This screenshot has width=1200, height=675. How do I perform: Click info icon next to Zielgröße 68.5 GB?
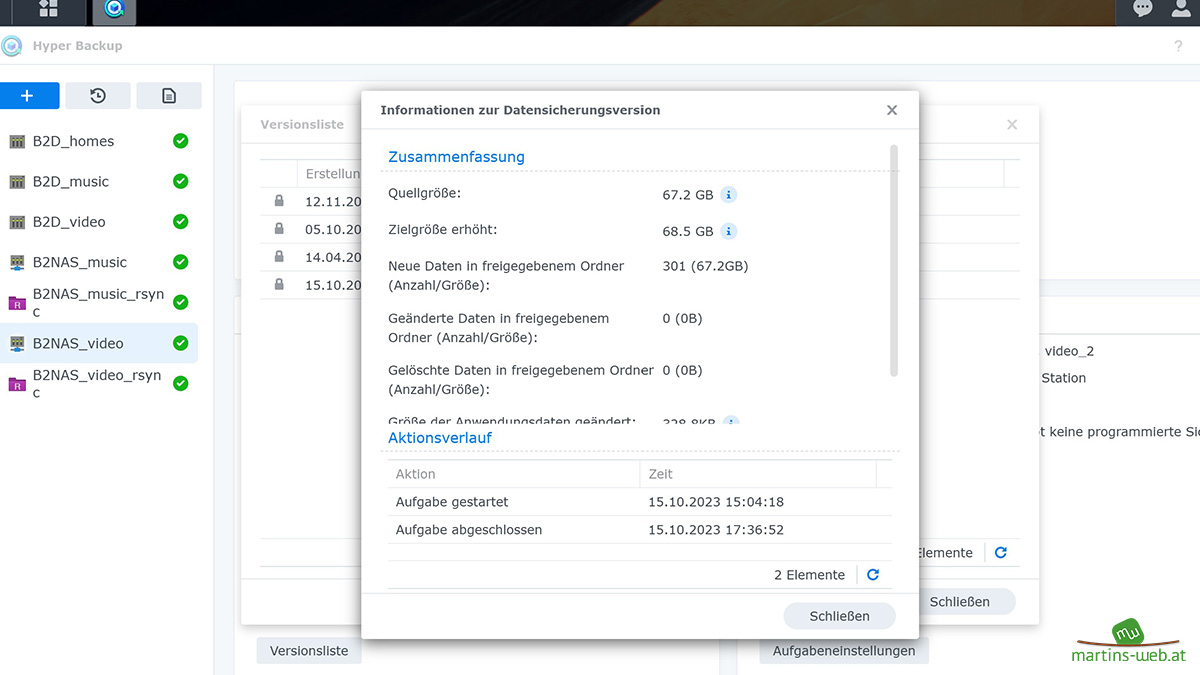729,231
